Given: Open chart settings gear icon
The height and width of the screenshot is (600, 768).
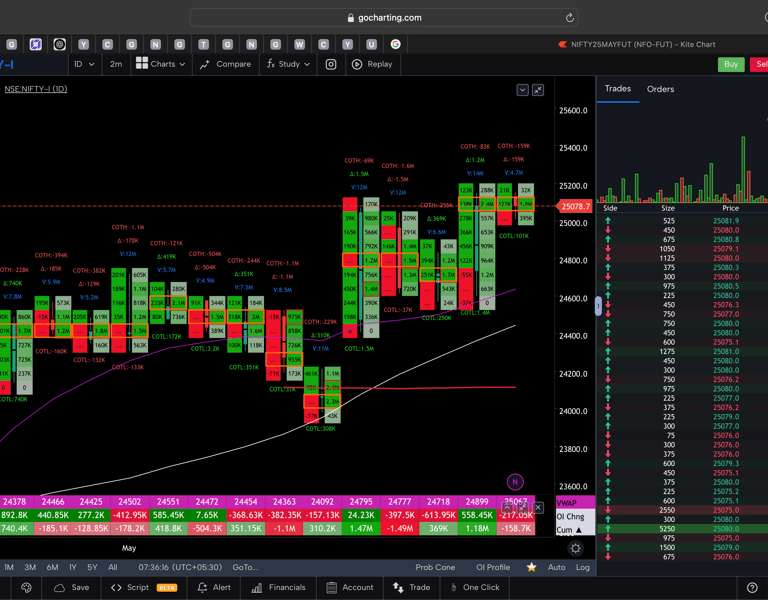Looking at the screenshot, I should (x=576, y=548).
